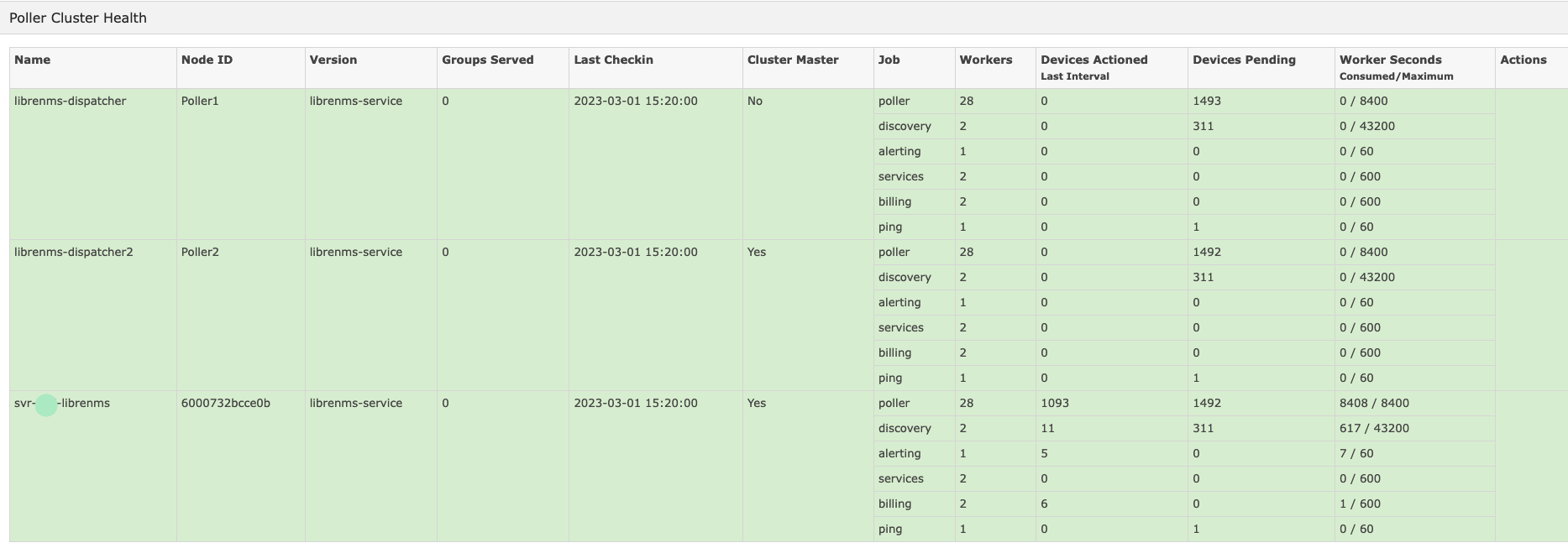Click the billing job under Poller2
The image size is (1568, 548).
pyautogui.click(x=895, y=352)
